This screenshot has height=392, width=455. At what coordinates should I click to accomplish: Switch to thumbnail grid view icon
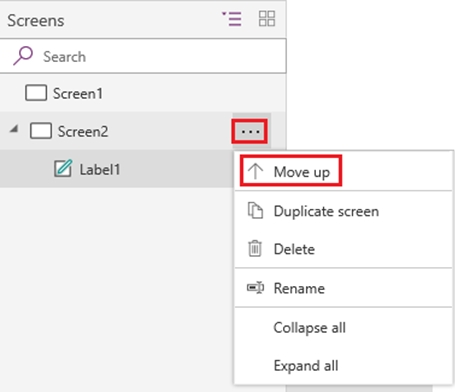(x=267, y=19)
